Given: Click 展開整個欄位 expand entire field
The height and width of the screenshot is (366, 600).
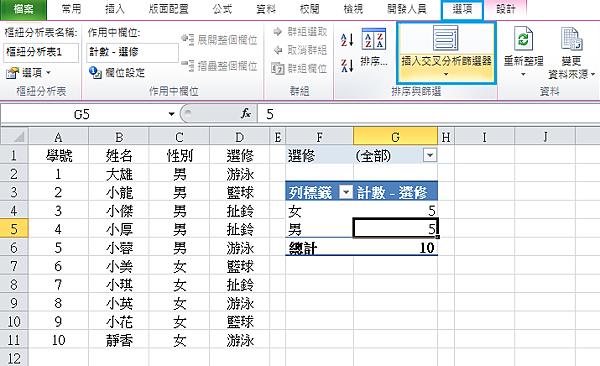Looking at the screenshot, I should [219, 39].
